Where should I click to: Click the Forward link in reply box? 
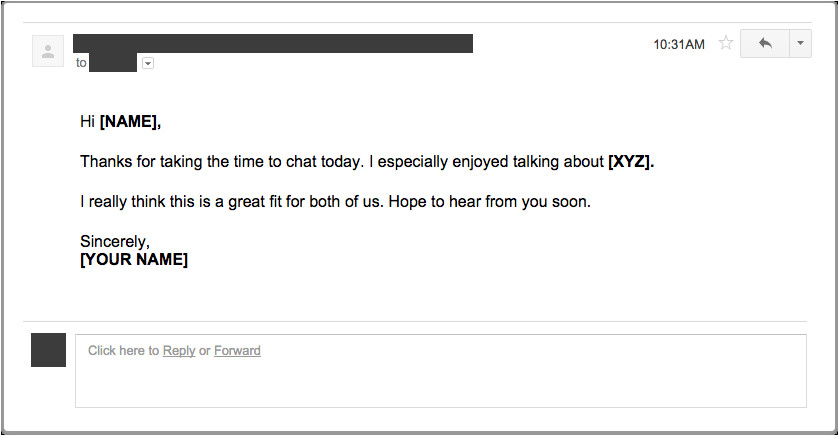(x=237, y=351)
